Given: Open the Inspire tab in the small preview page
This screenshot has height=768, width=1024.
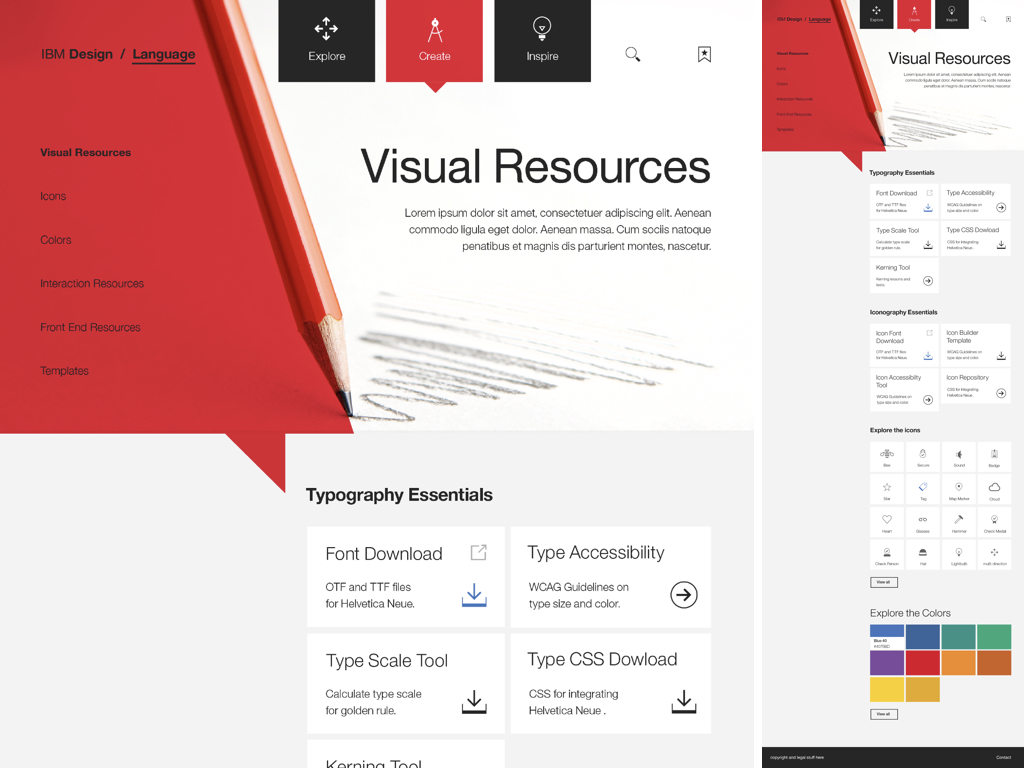Looking at the screenshot, I should click(x=952, y=14).
